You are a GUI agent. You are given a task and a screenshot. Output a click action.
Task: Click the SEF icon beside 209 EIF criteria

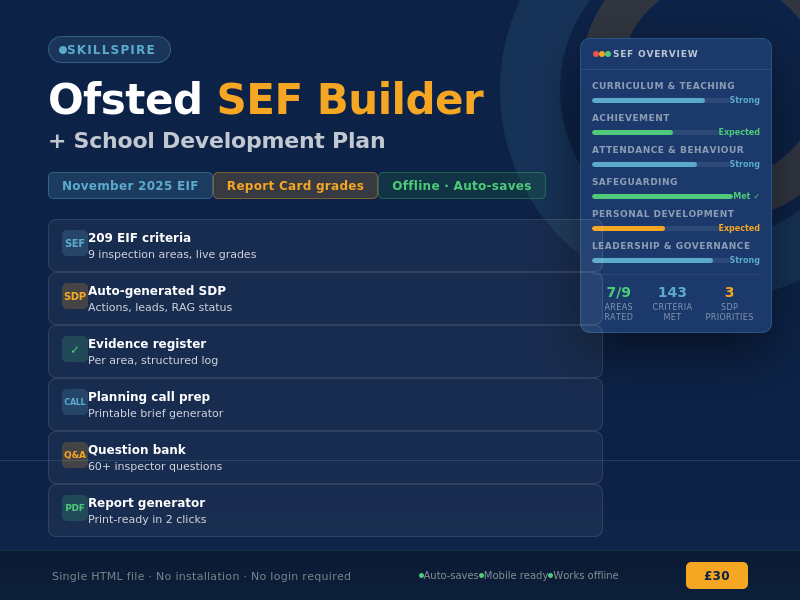tap(75, 243)
